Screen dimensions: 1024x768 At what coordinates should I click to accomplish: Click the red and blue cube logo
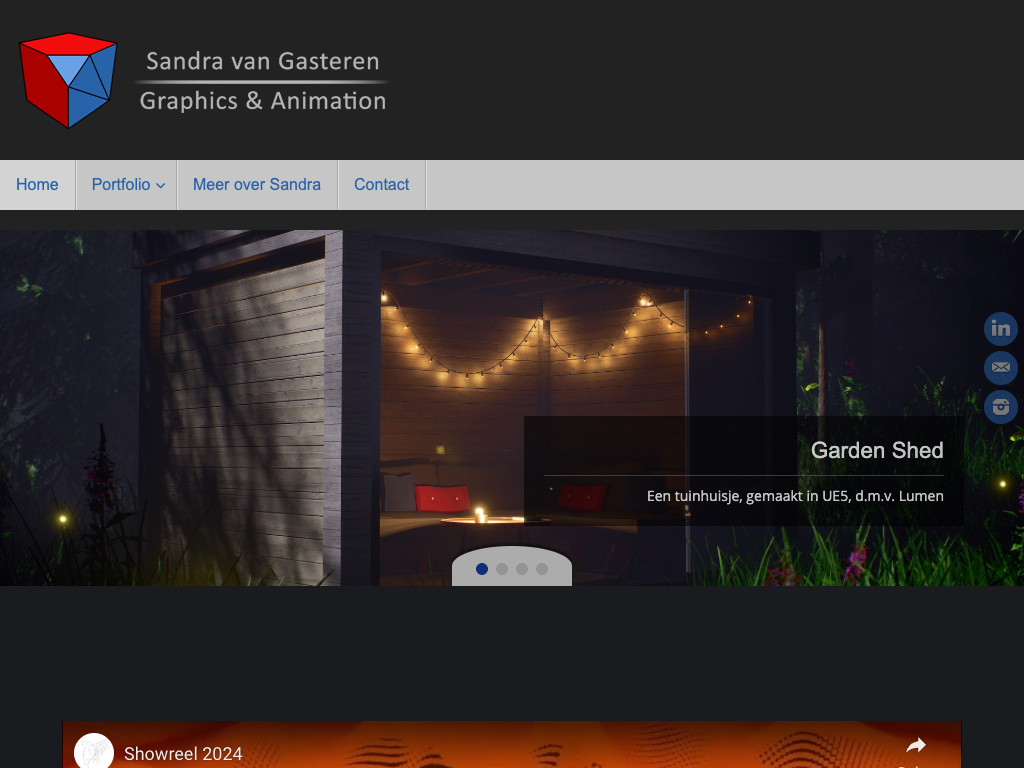coord(68,80)
